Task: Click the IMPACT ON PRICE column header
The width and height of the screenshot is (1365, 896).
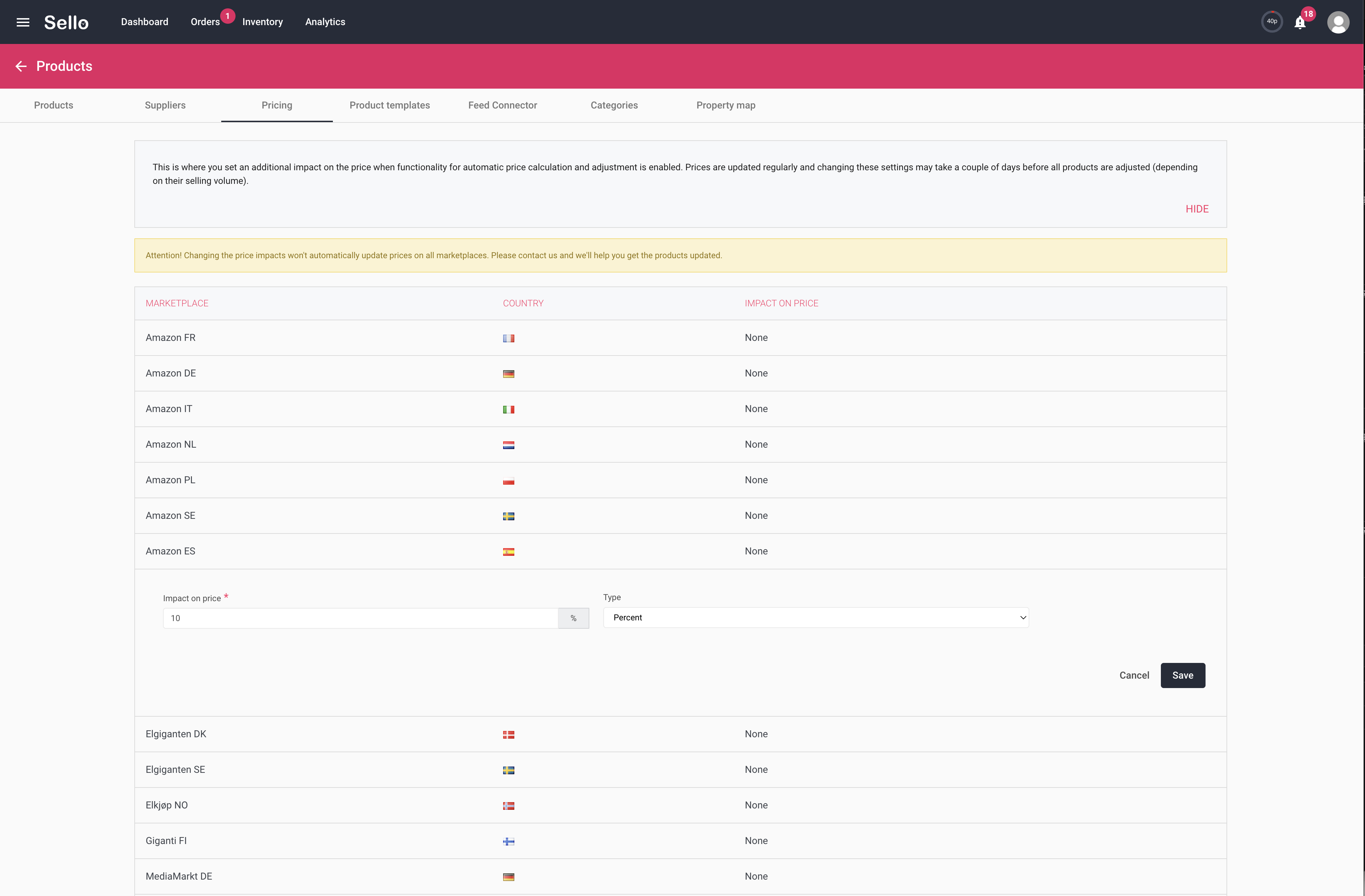Action: tap(781, 304)
